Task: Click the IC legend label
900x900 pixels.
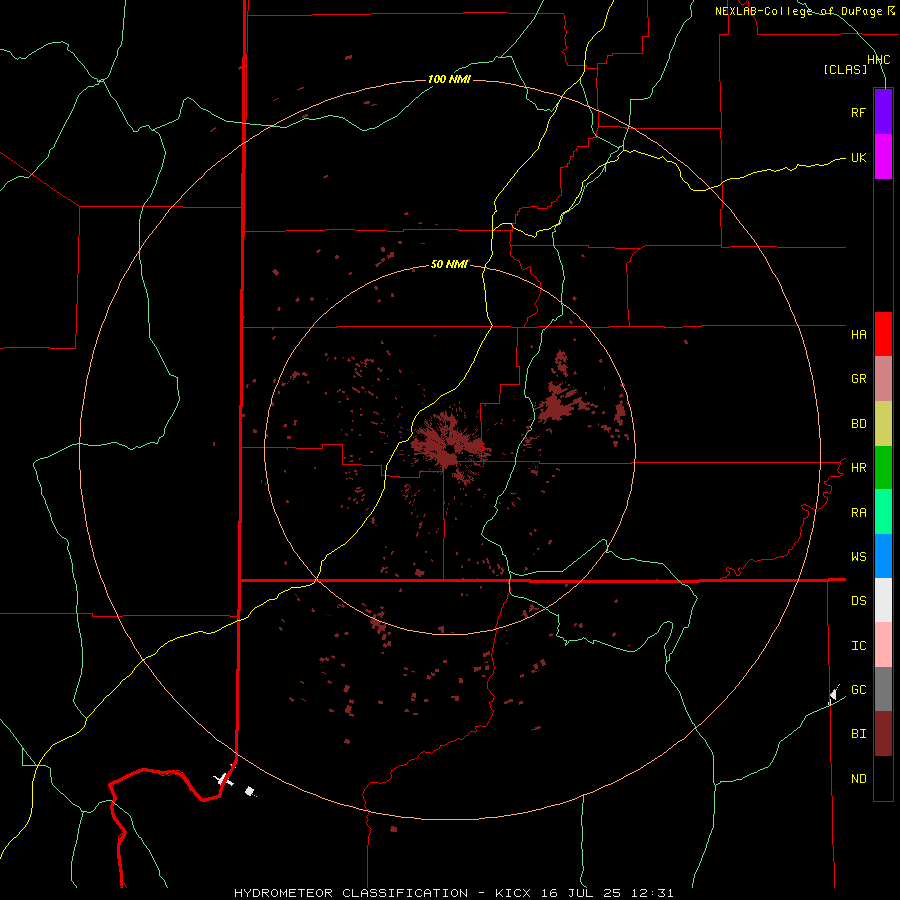Action: pyautogui.click(x=858, y=646)
